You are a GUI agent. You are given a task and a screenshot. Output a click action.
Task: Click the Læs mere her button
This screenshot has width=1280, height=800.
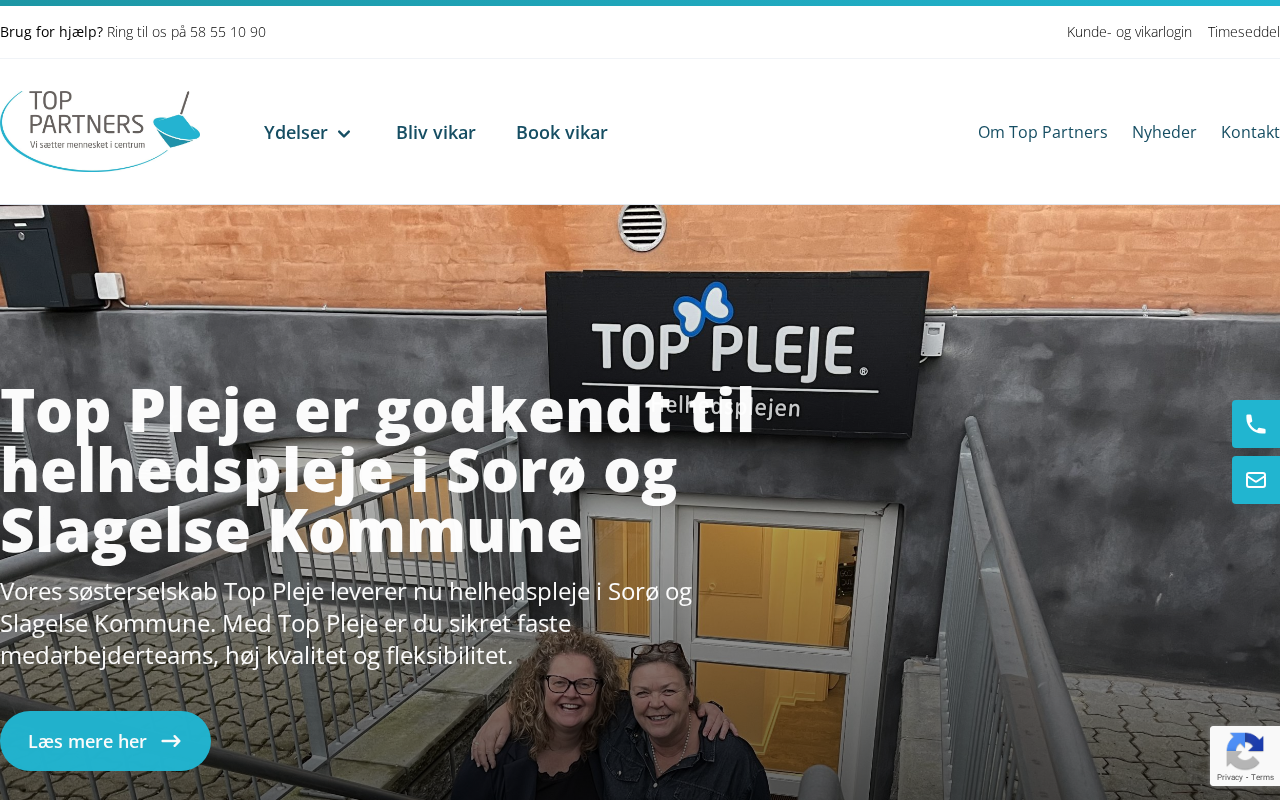point(105,741)
